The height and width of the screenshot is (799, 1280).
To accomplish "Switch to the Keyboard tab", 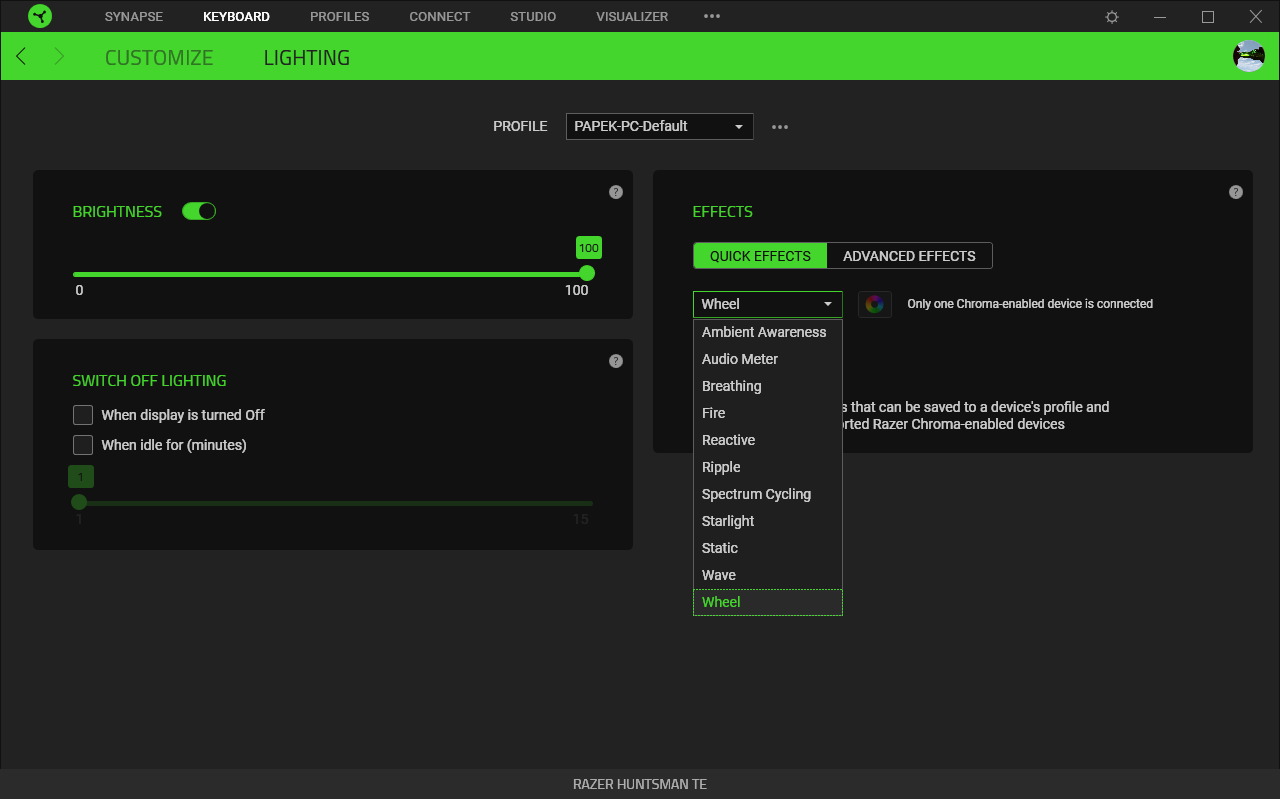I will (x=236, y=17).
